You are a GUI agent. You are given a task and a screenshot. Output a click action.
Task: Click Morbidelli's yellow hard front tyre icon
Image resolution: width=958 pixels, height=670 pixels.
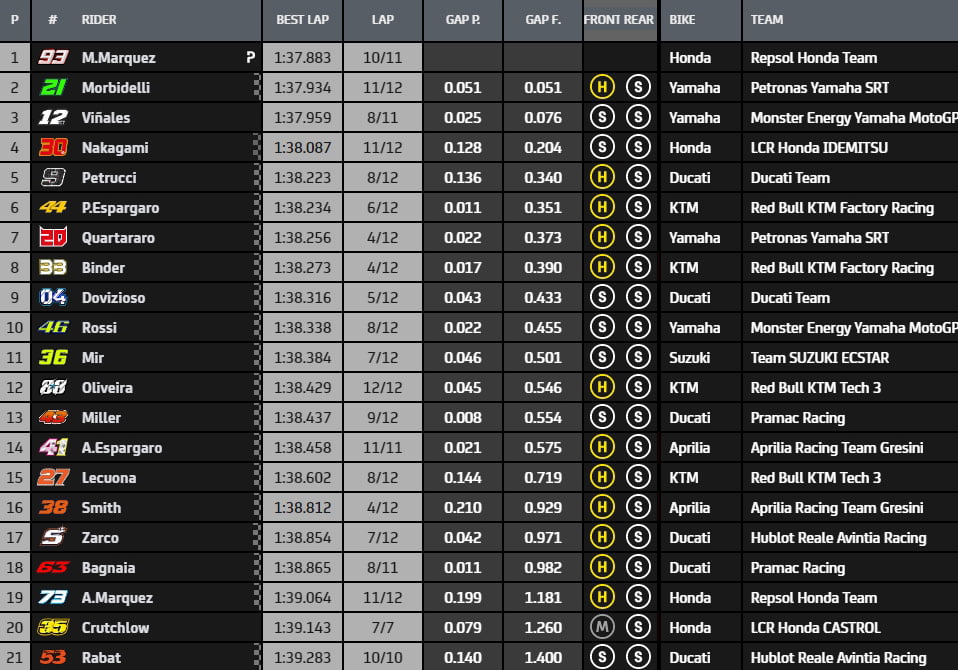(601, 88)
